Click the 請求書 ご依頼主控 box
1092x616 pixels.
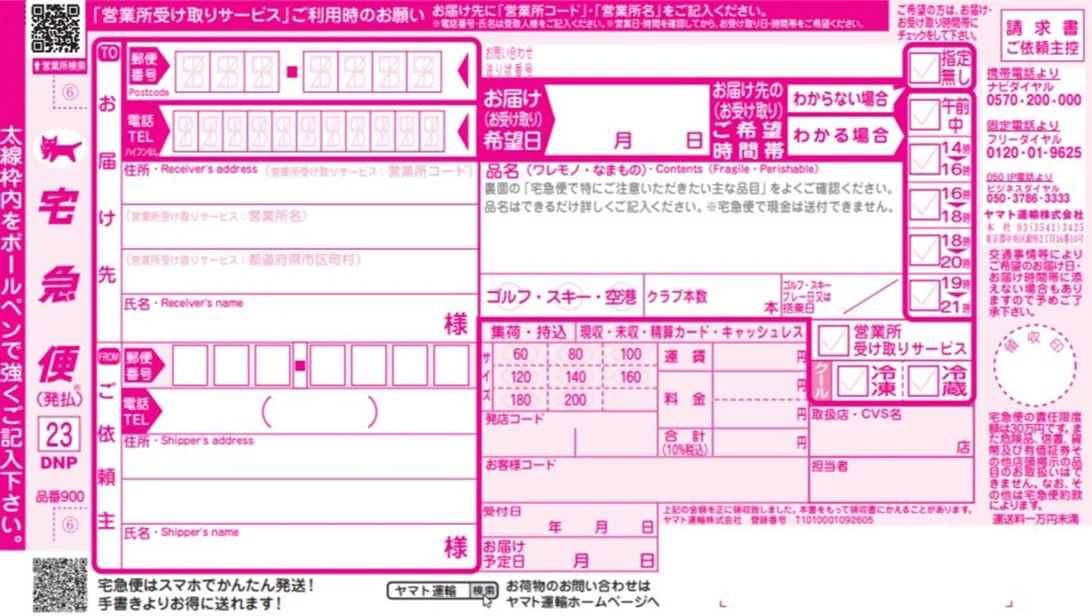(x=1042, y=37)
